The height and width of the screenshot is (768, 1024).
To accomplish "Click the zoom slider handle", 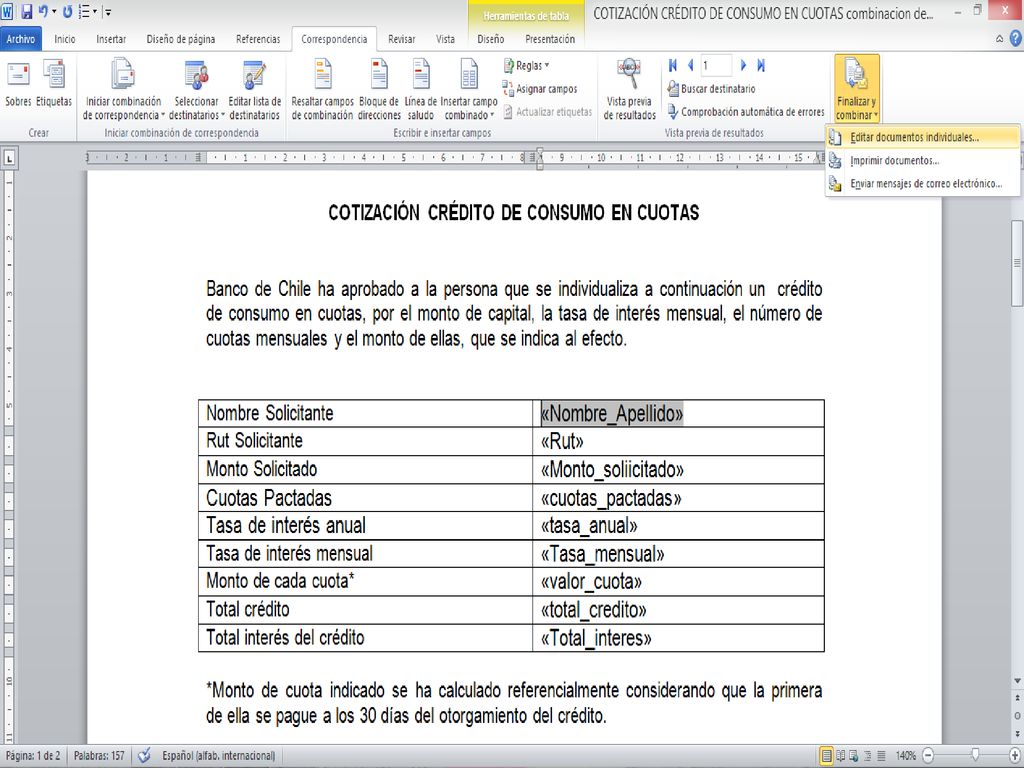I will (975, 755).
